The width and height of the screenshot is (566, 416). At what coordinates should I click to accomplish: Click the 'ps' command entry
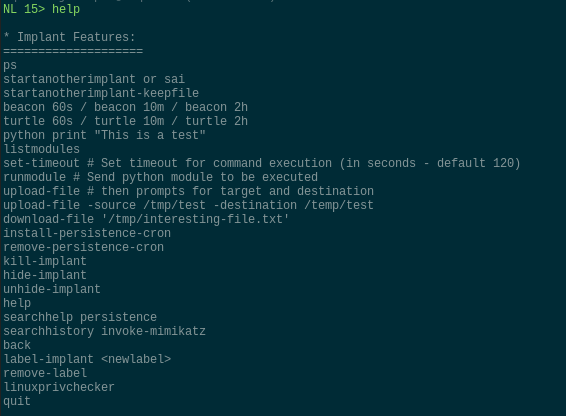coord(10,65)
